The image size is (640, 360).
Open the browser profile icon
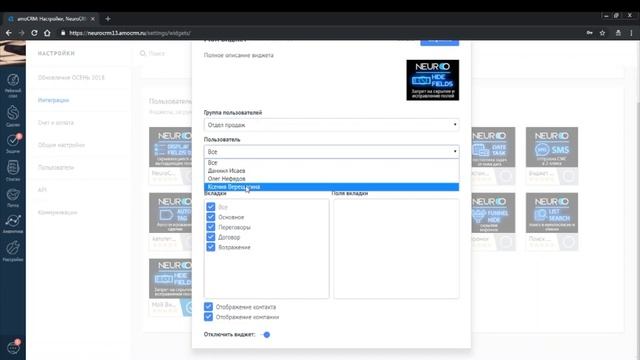pos(618,33)
